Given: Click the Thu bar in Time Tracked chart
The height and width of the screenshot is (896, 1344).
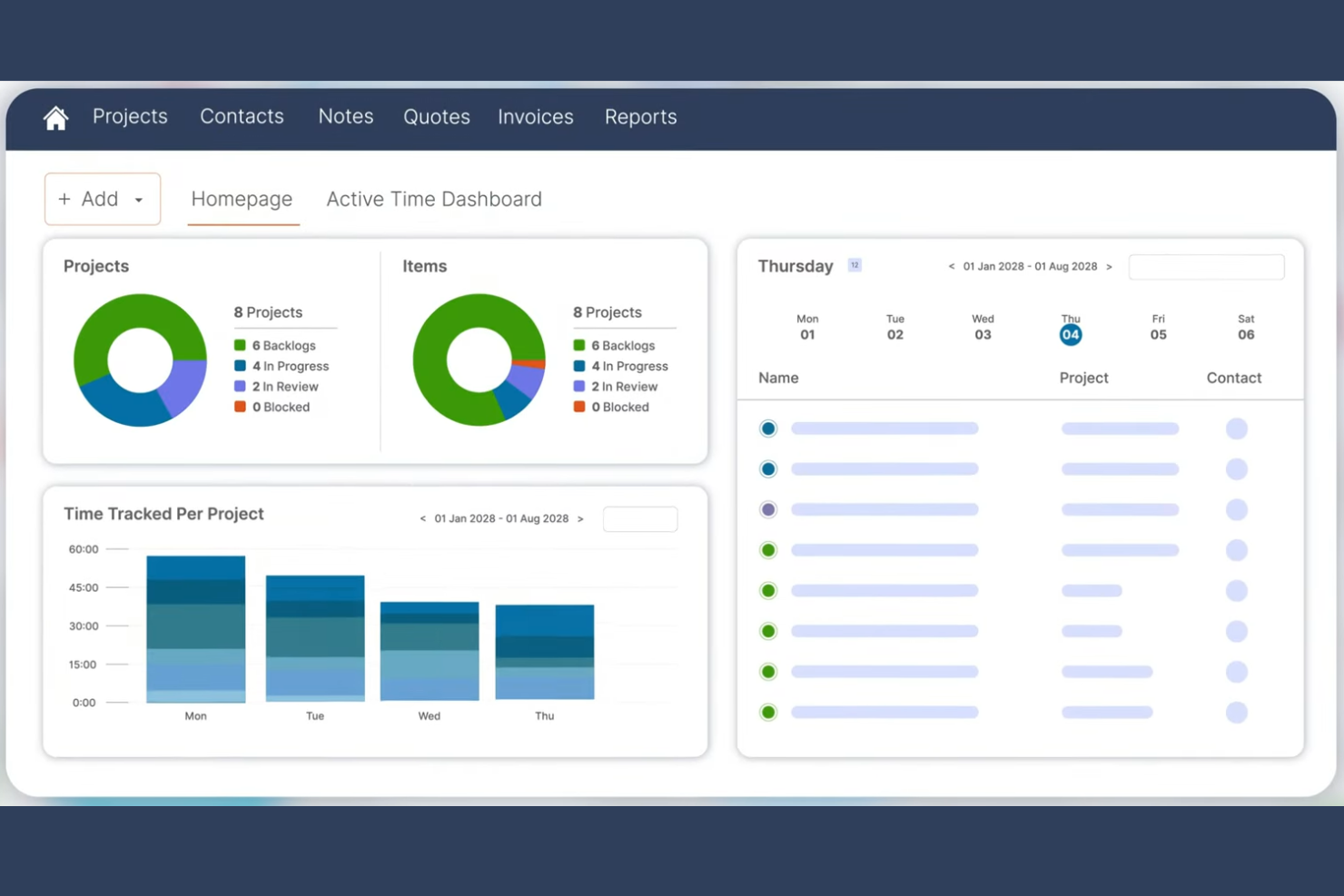Looking at the screenshot, I should pyautogui.click(x=545, y=652).
